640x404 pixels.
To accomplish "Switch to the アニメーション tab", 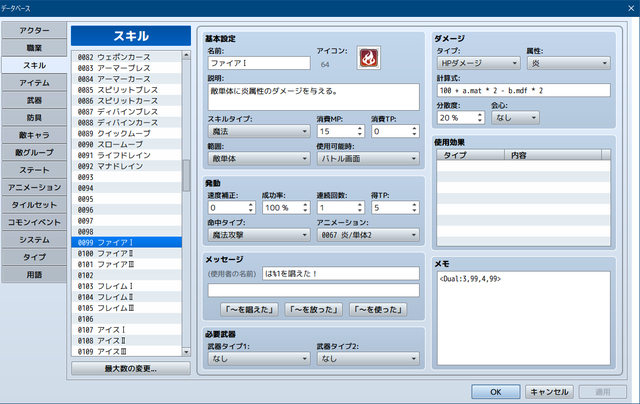I will coord(34,188).
